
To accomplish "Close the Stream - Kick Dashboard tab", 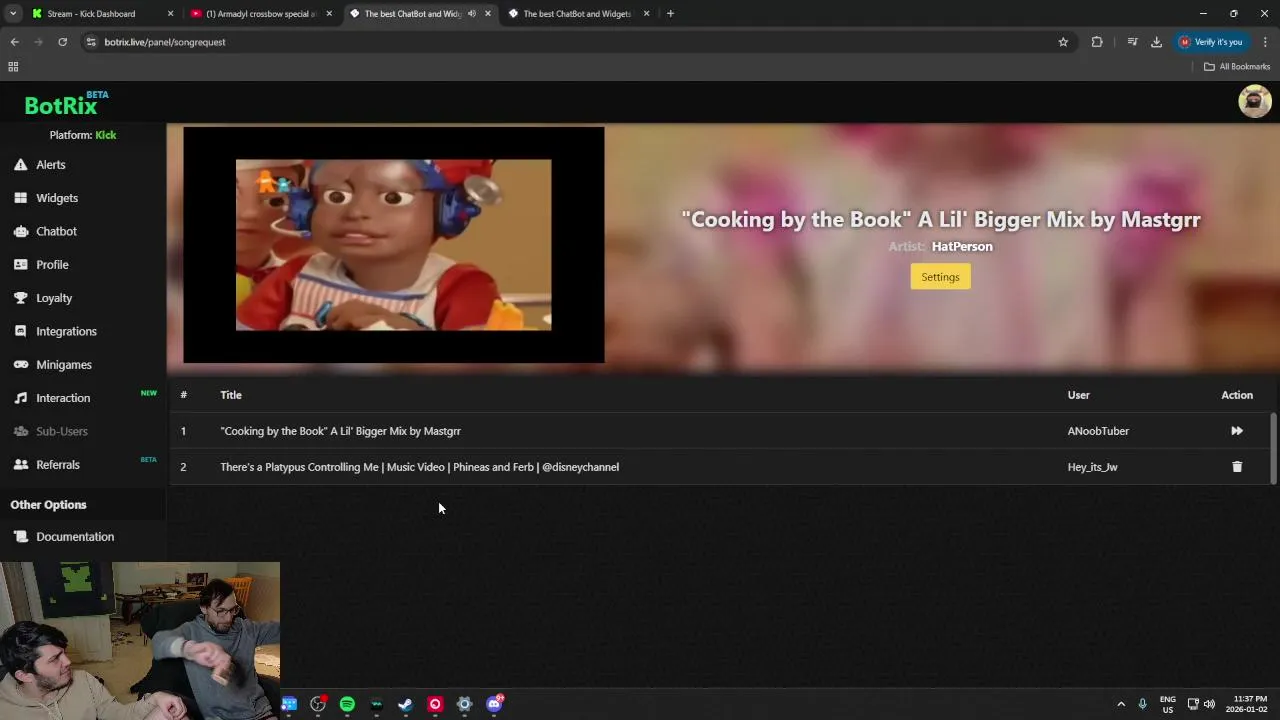I will pyautogui.click(x=170, y=14).
